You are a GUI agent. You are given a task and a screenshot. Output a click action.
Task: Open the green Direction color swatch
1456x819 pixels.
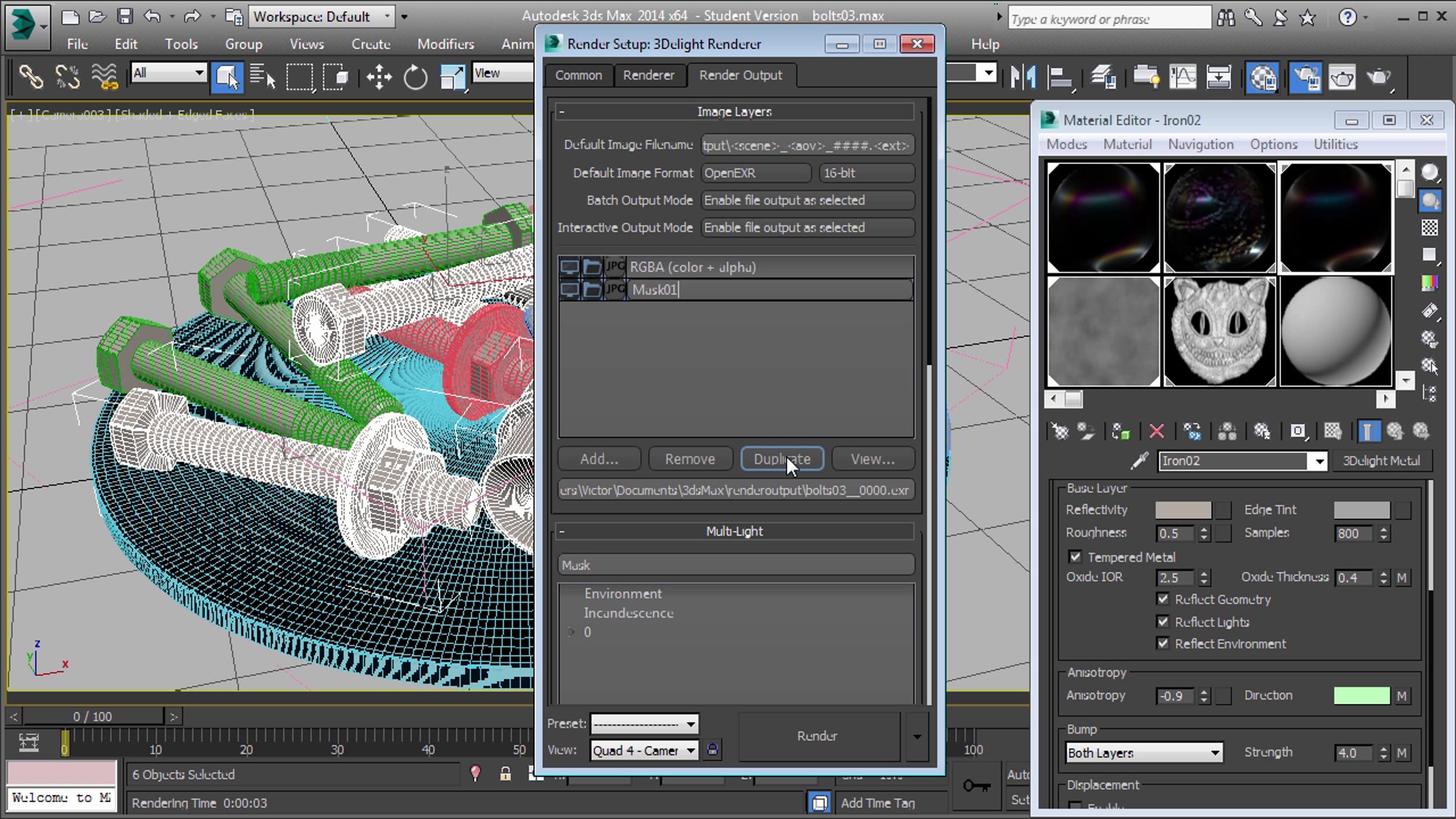point(1361,696)
